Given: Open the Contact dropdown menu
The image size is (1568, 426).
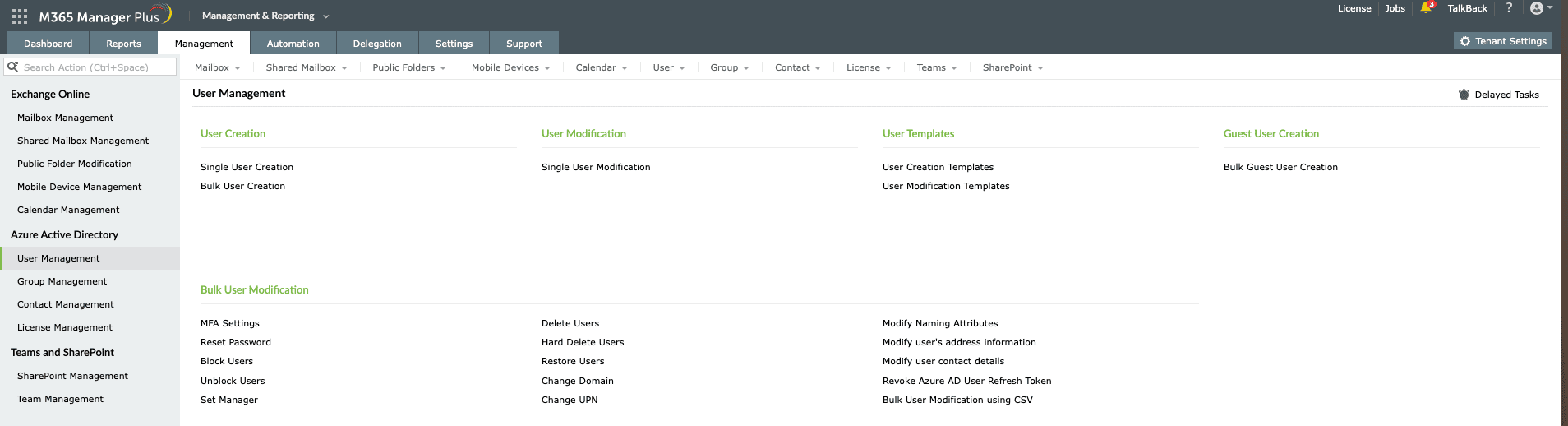Looking at the screenshot, I should (798, 67).
